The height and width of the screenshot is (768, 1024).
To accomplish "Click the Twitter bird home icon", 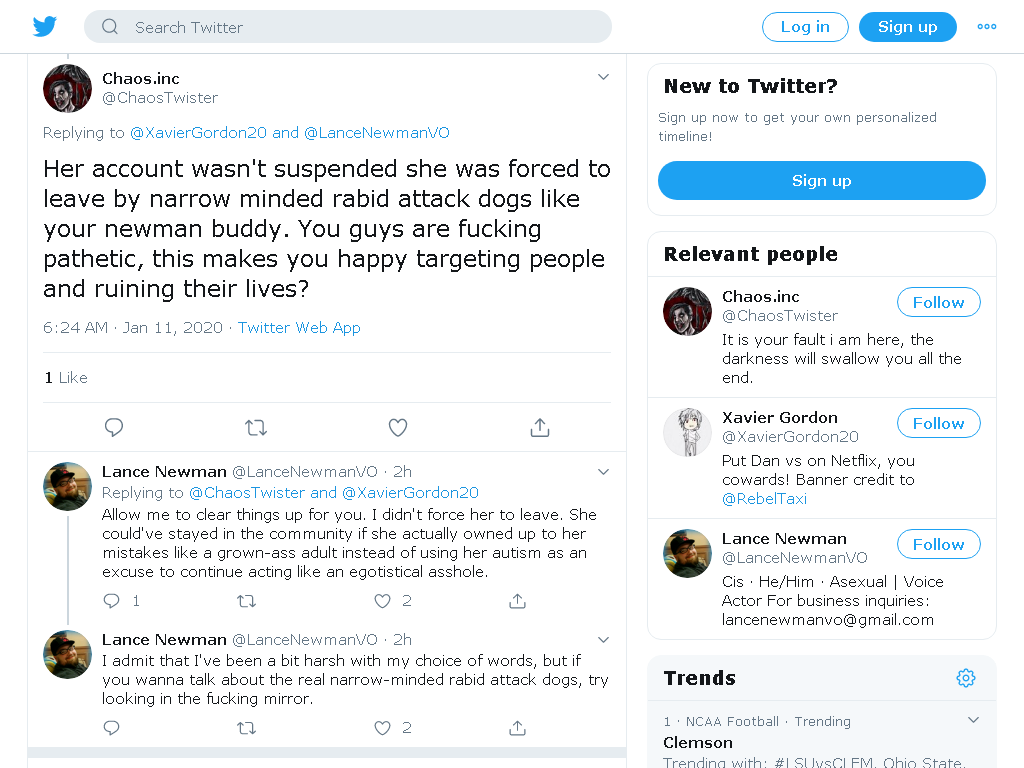I will (x=44, y=27).
